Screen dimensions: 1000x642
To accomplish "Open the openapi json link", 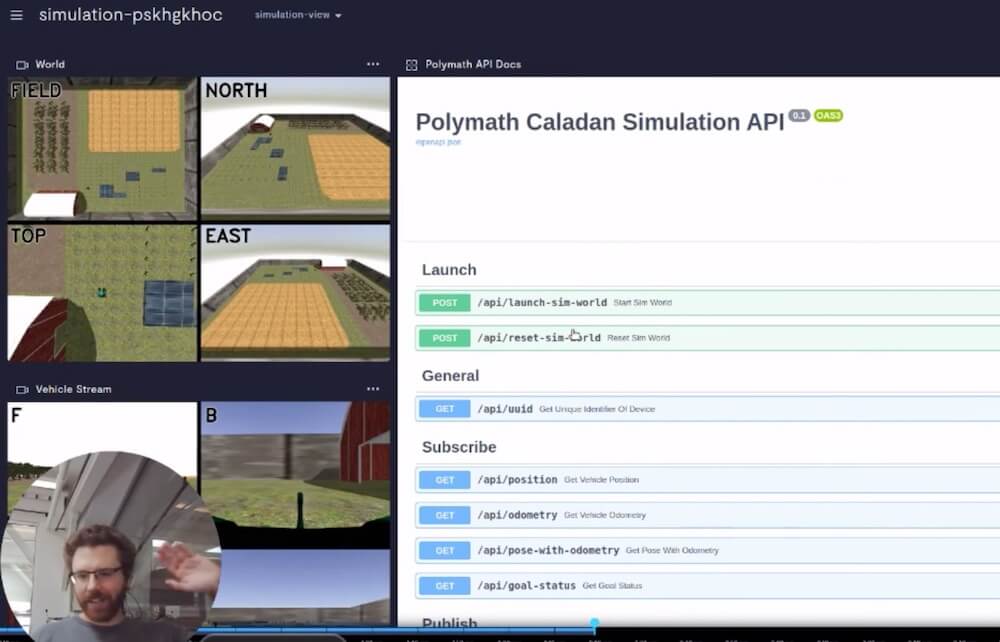I will 438,142.
